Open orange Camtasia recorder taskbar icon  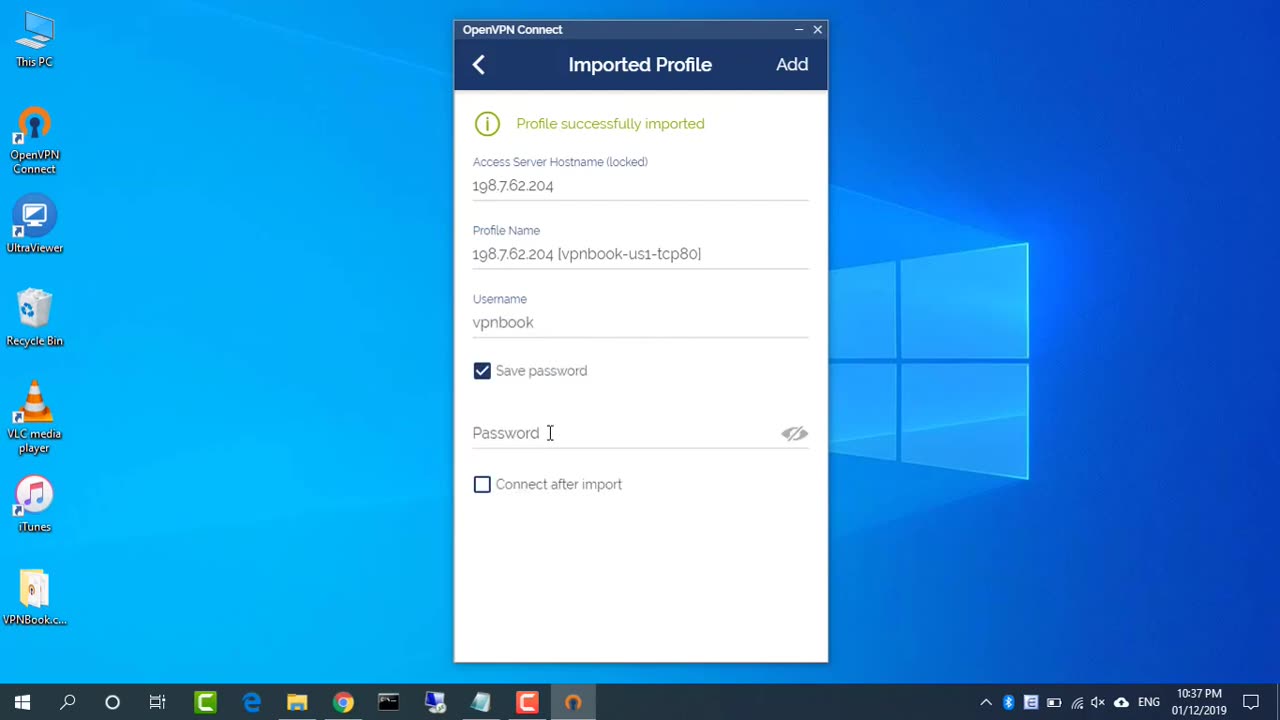(x=527, y=702)
